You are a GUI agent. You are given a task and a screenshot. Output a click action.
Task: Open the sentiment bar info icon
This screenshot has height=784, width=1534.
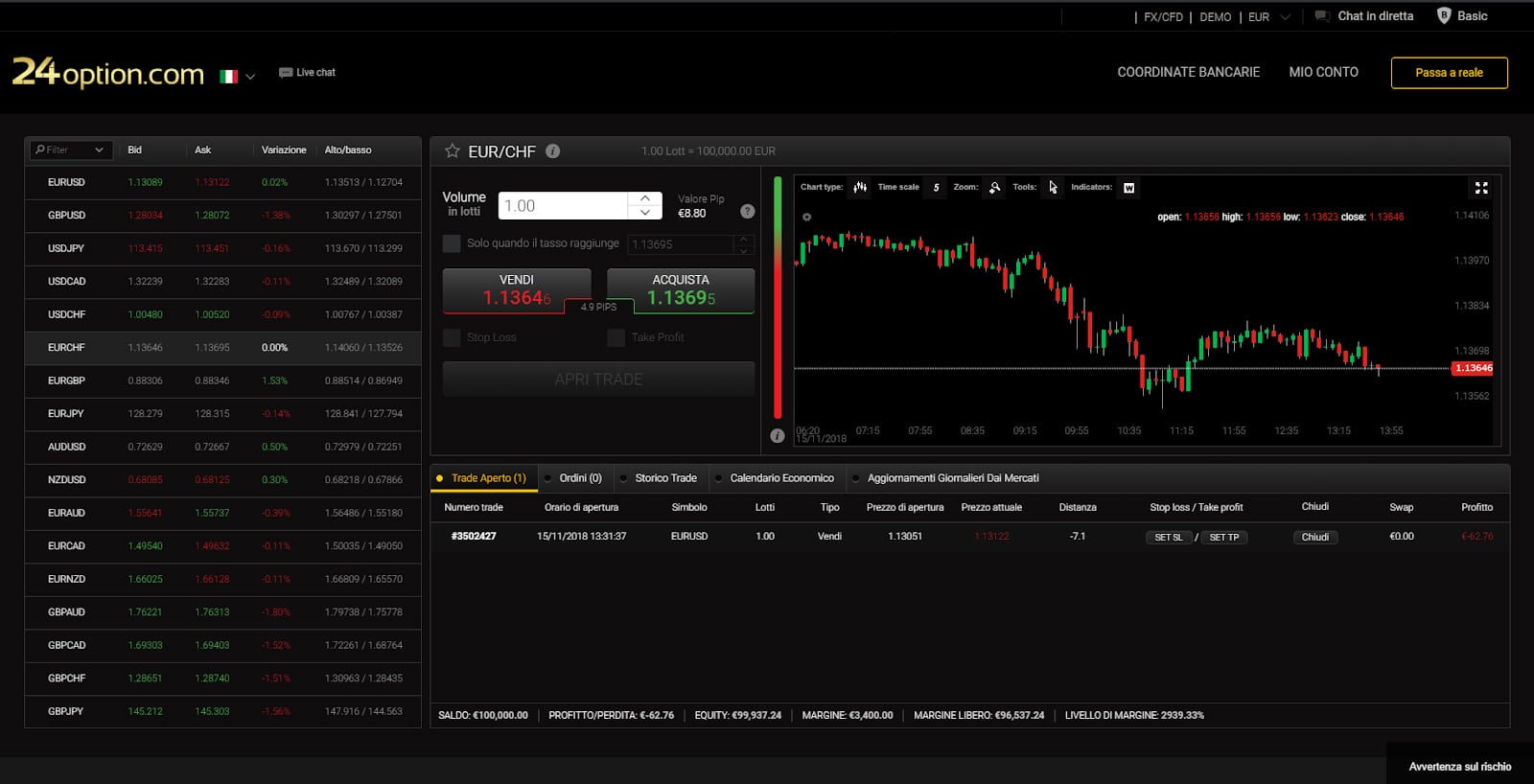click(x=778, y=436)
